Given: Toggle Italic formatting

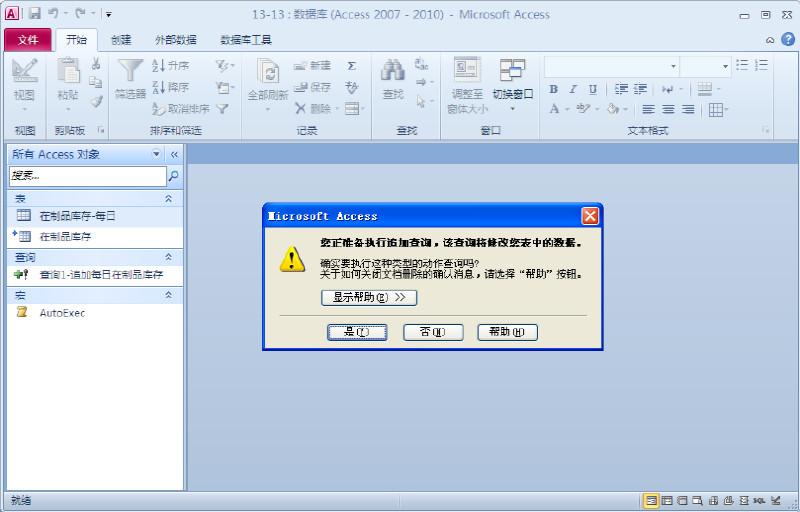Looking at the screenshot, I should [x=572, y=90].
